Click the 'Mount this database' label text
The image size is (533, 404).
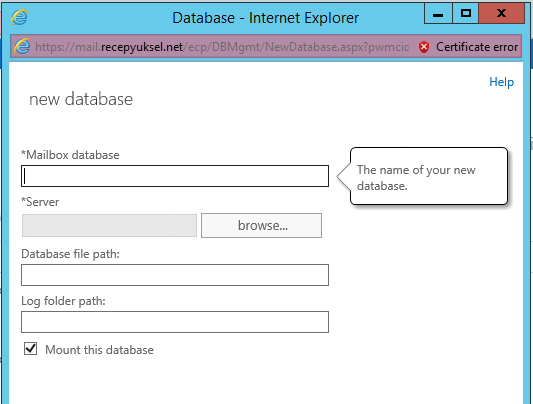click(x=99, y=350)
